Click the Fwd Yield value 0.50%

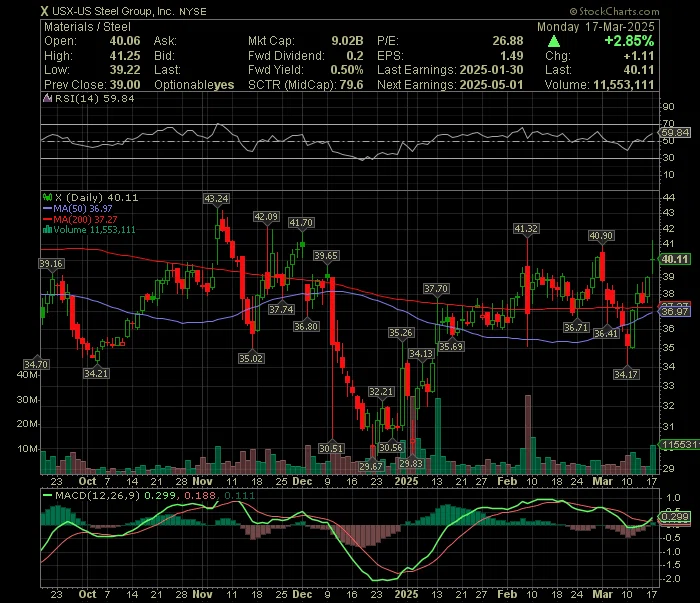pos(346,70)
